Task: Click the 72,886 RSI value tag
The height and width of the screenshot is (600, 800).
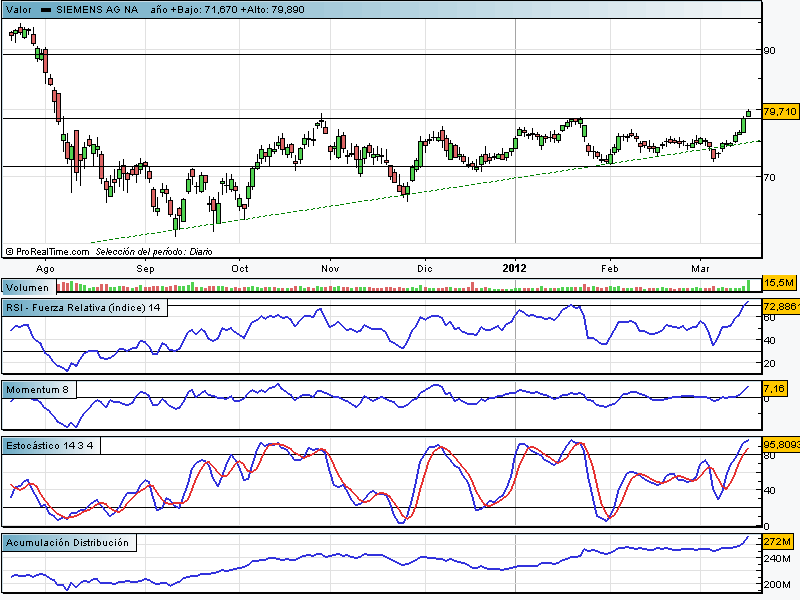Action: point(781,306)
